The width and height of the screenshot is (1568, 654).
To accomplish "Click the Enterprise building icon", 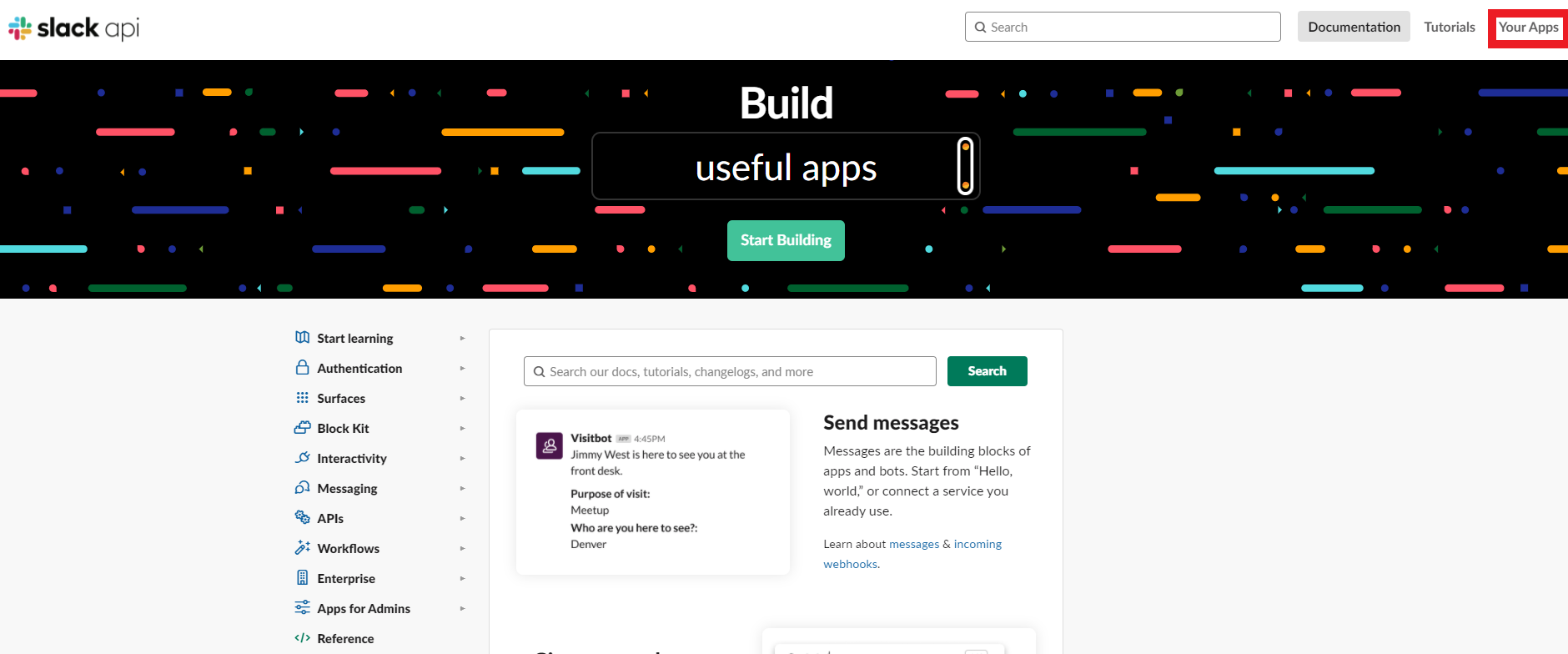I will tap(303, 577).
